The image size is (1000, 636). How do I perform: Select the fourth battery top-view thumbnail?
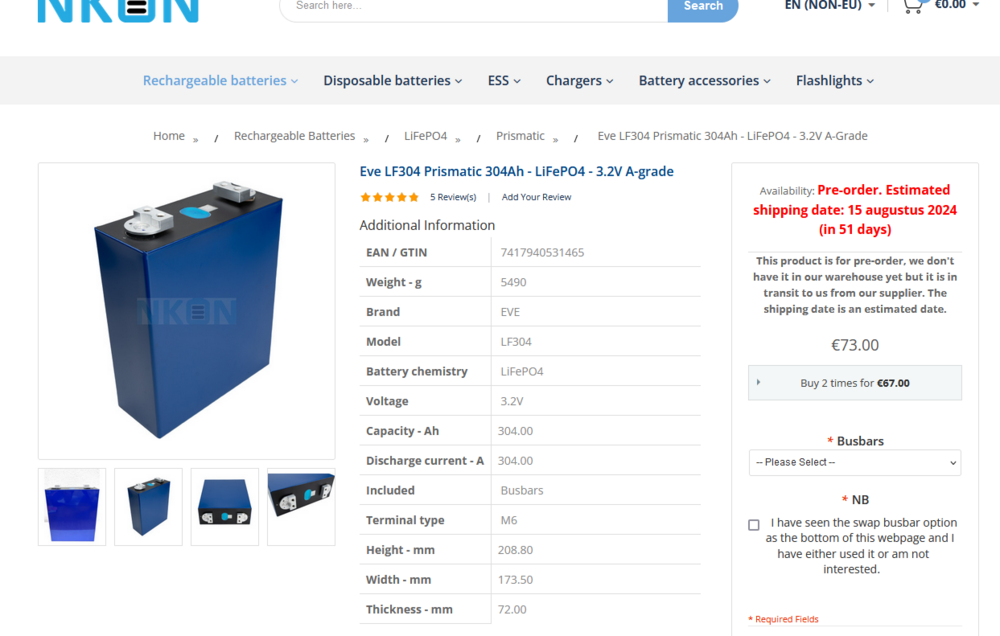click(x=301, y=507)
